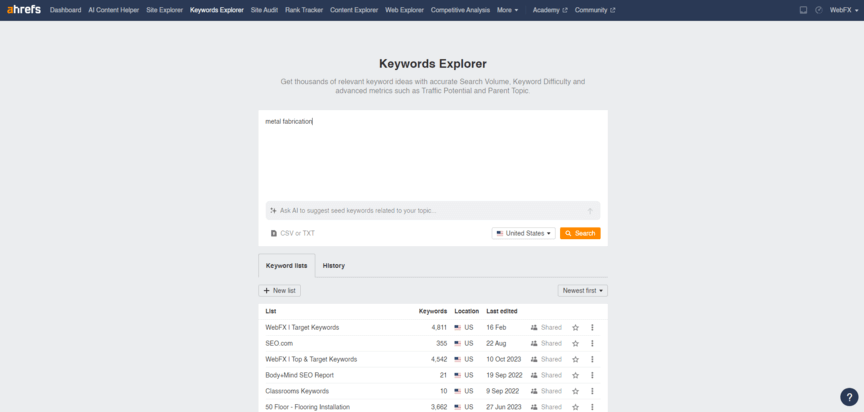
Task: Open Competitive Analysis
Action: point(460,10)
